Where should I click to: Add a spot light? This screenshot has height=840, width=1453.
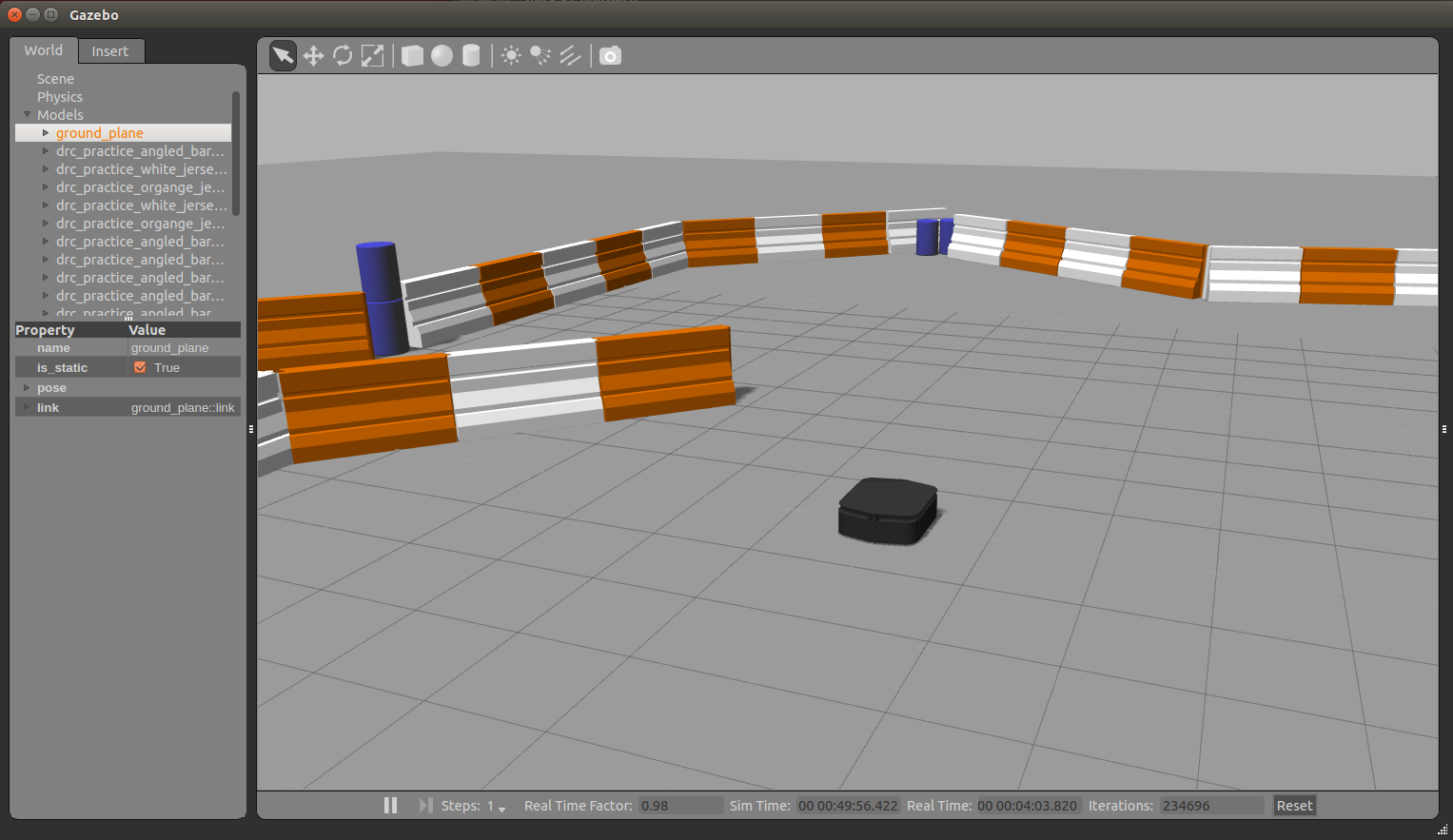540,56
